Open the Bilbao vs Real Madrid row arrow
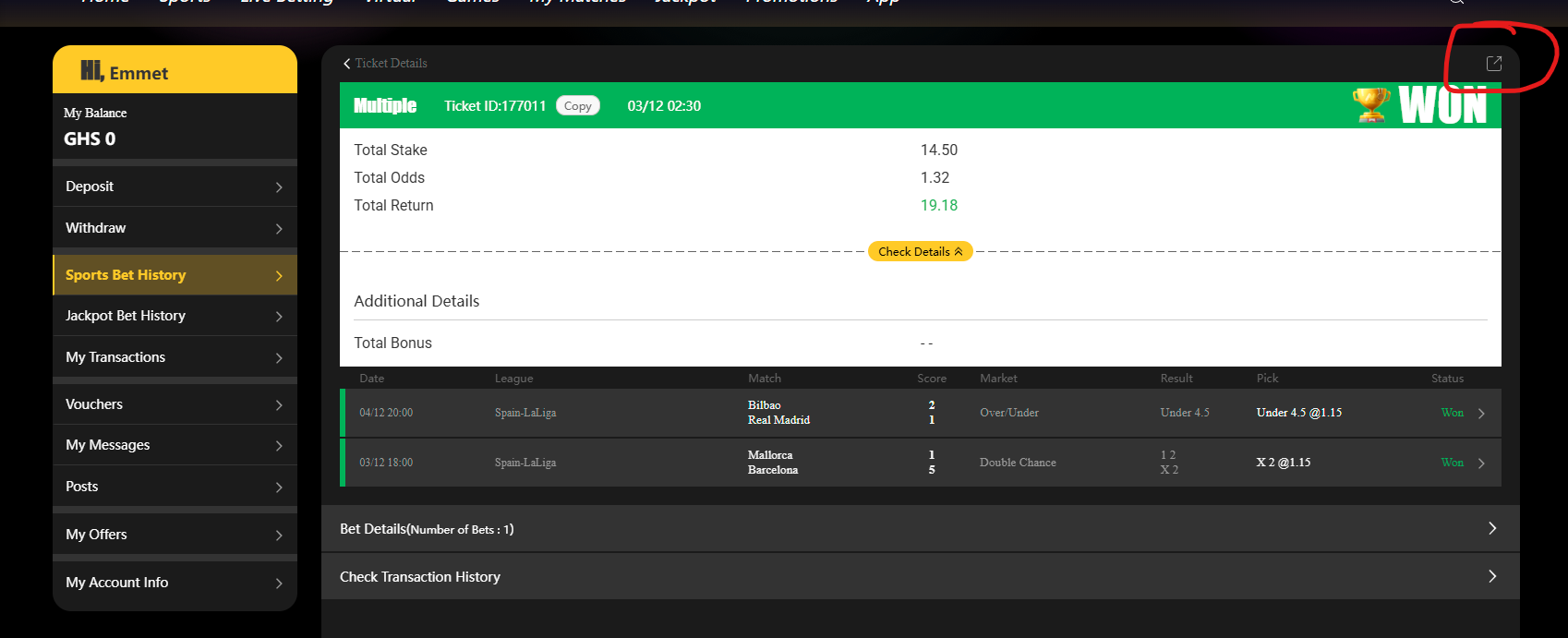This screenshot has height=638, width=1568. (1481, 414)
